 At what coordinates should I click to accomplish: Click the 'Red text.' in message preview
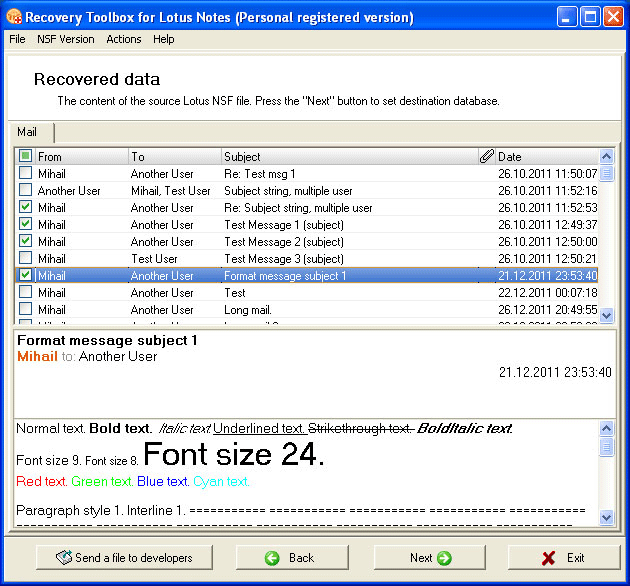pos(41,481)
